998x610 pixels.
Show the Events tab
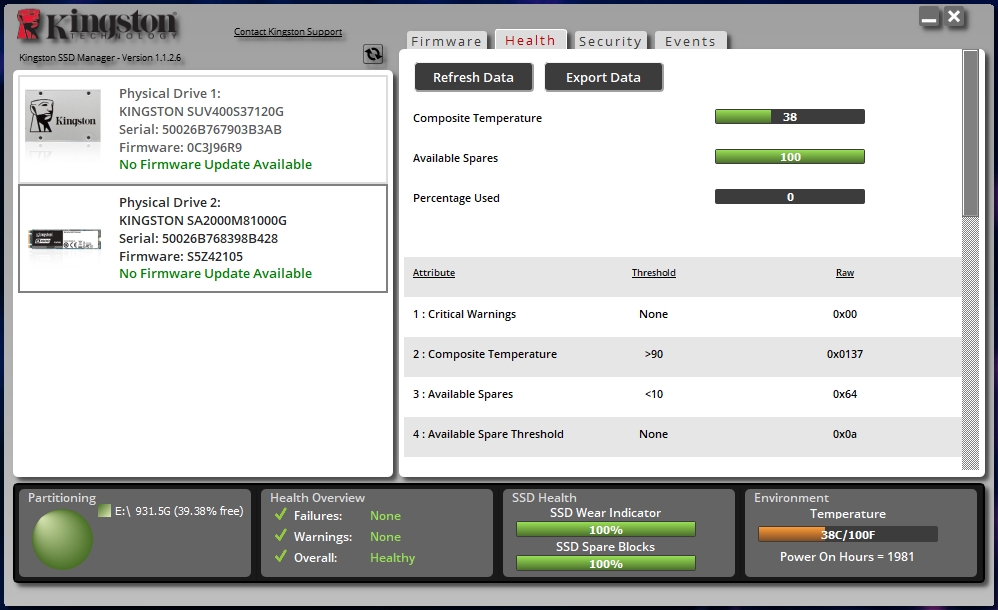pos(690,41)
